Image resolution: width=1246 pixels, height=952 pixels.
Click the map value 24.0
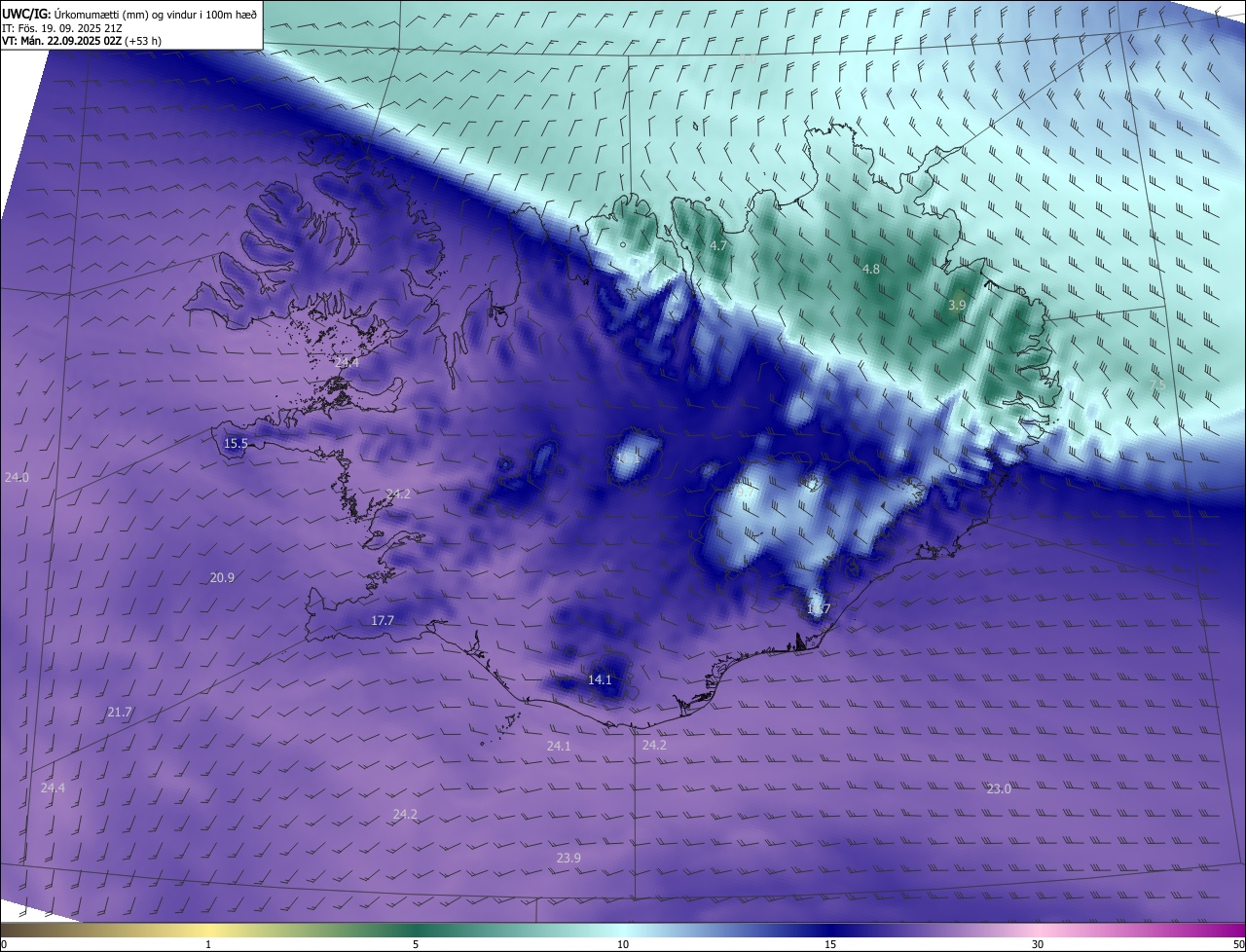[x=17, y=477]
